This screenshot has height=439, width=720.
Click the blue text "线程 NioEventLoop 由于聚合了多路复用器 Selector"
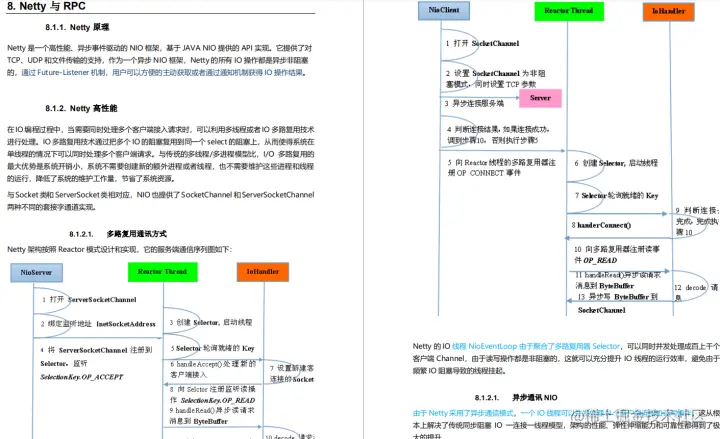point(536,346)
